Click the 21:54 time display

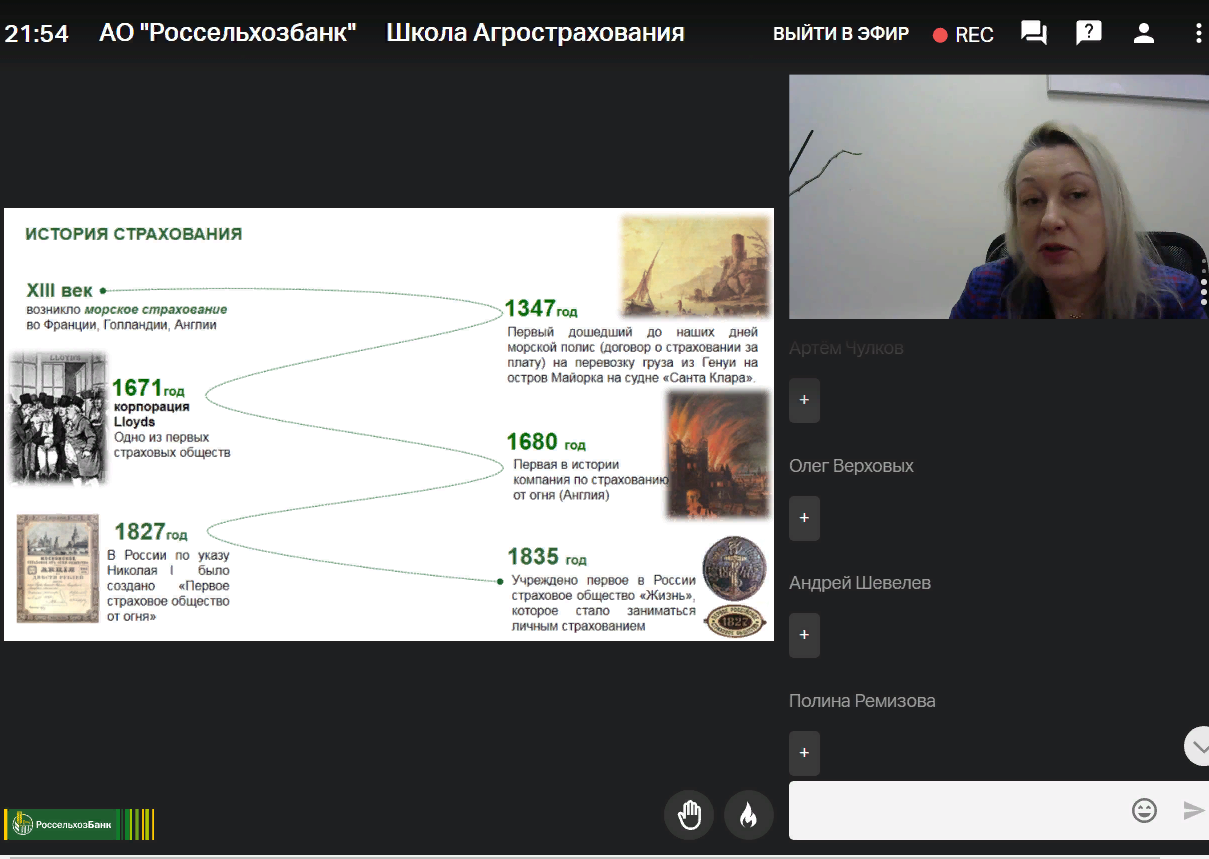click(x=36, y=33)
